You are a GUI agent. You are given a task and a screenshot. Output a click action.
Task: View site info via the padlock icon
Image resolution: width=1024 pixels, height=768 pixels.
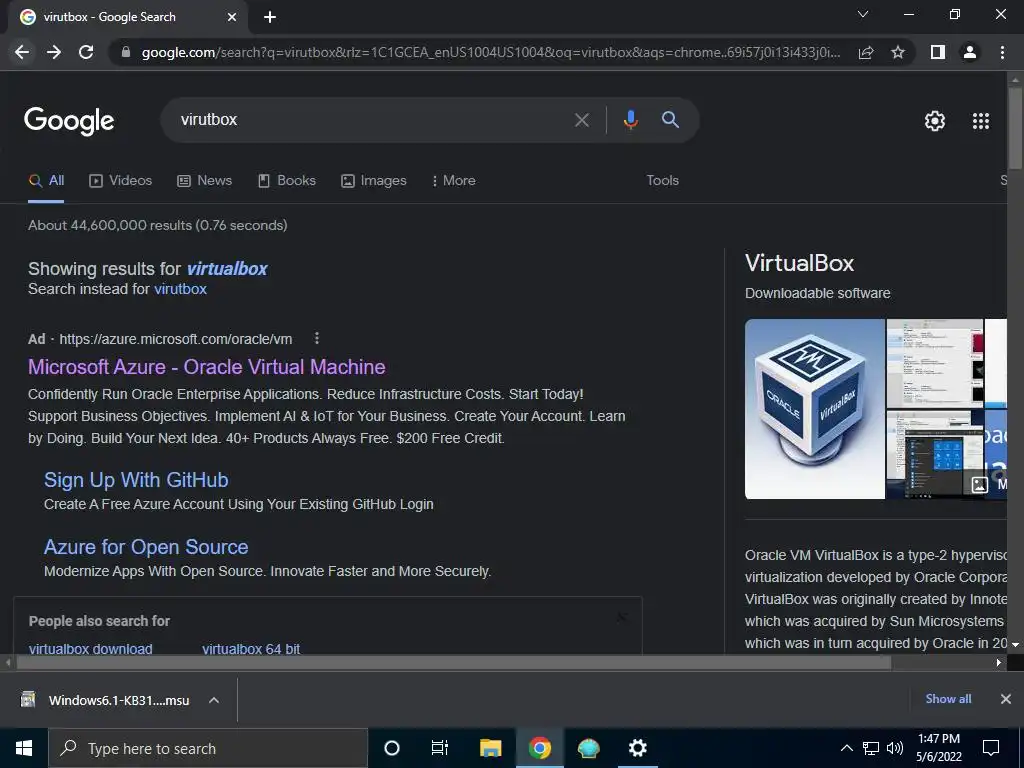126,52
